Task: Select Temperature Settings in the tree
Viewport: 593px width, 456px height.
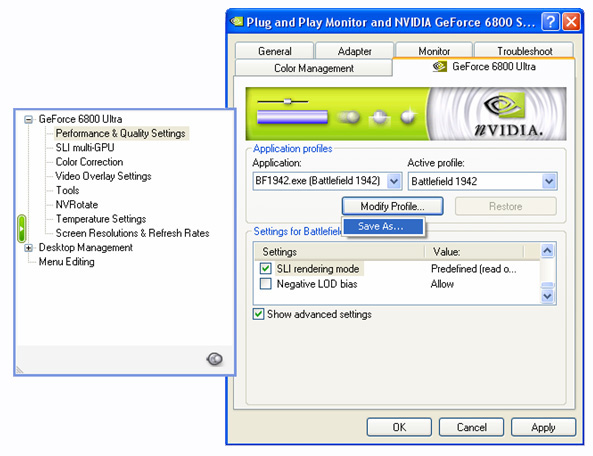Action: [x=101, y=219]
